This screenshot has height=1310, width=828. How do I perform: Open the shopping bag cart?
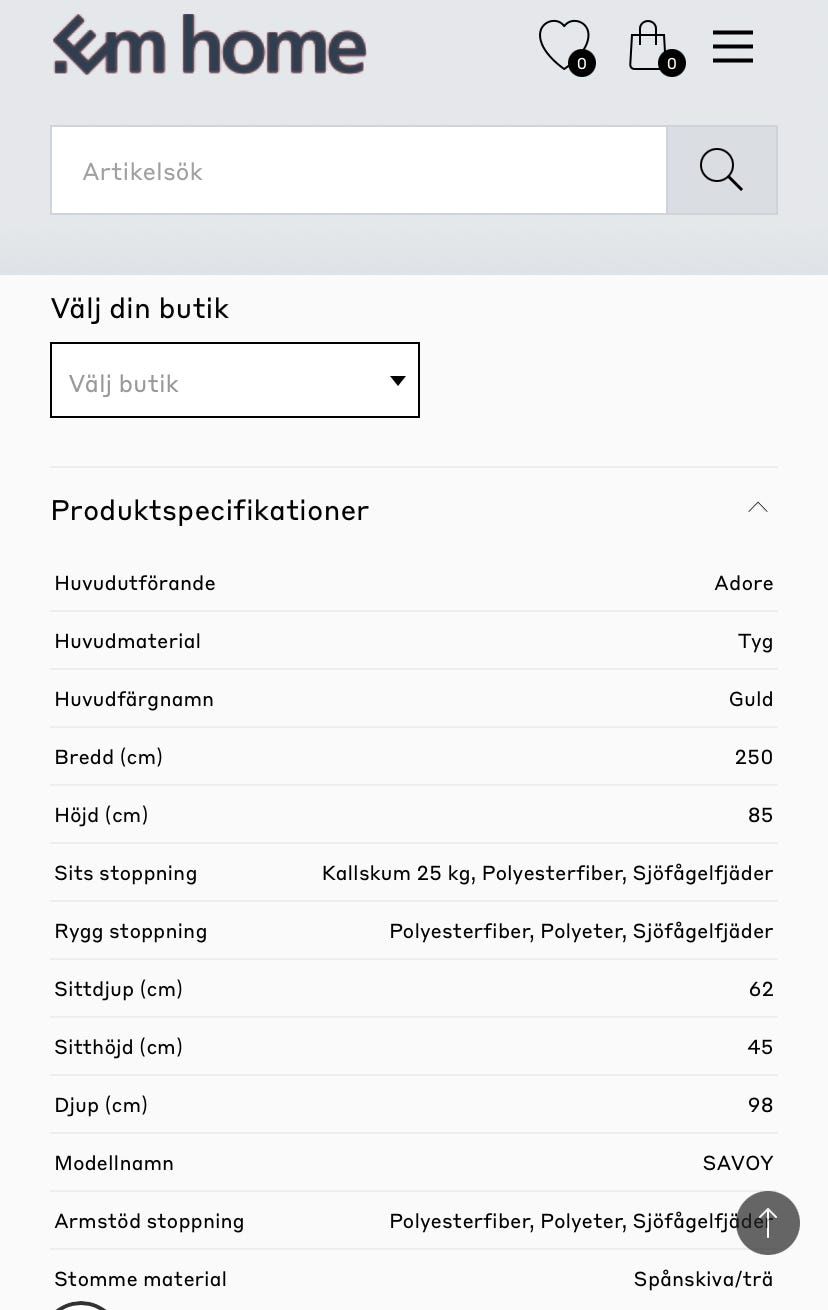647,46
